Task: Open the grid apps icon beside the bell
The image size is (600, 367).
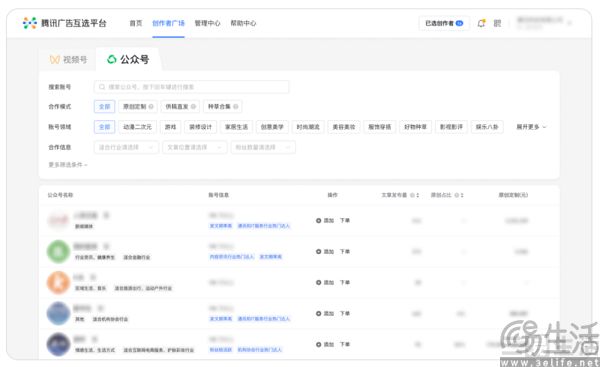Action: pos(497,23)
